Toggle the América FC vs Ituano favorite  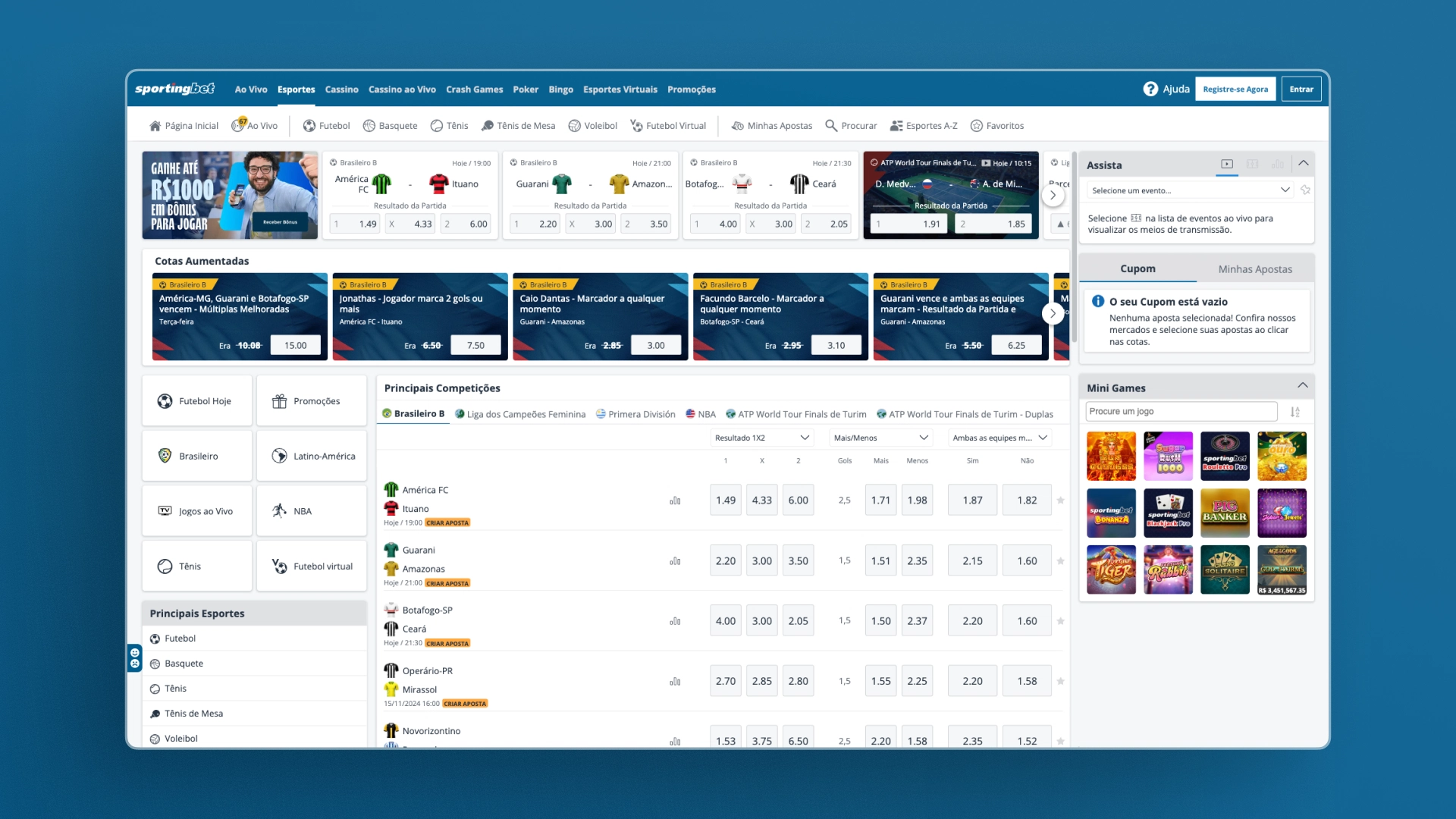point(1058,500)
